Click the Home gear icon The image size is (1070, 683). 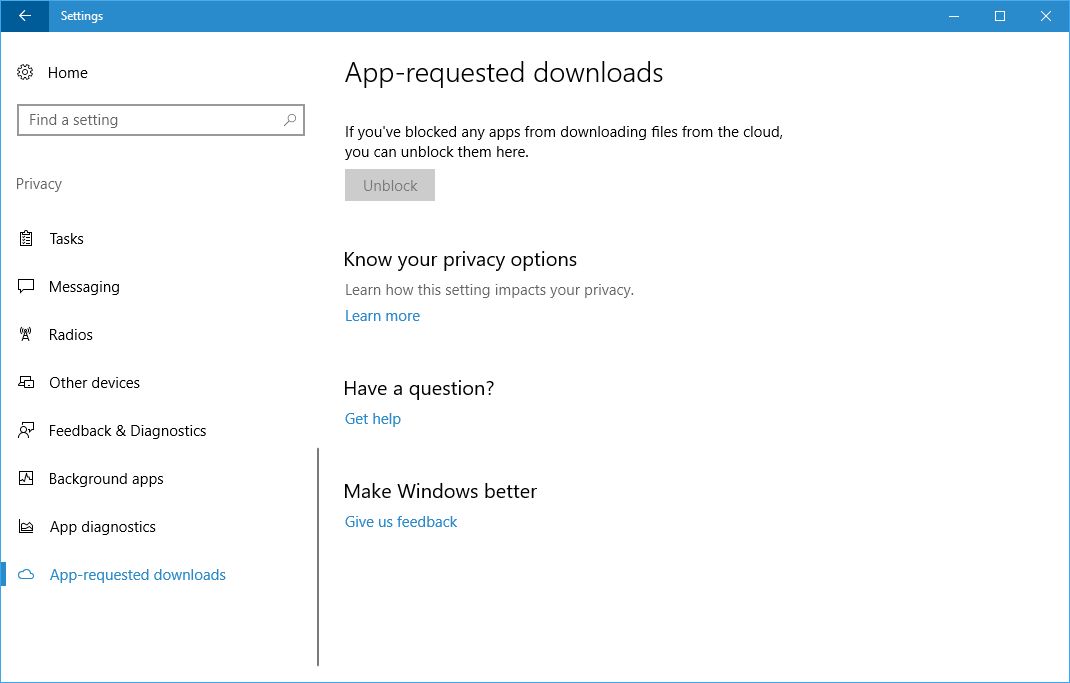(25, 72)
